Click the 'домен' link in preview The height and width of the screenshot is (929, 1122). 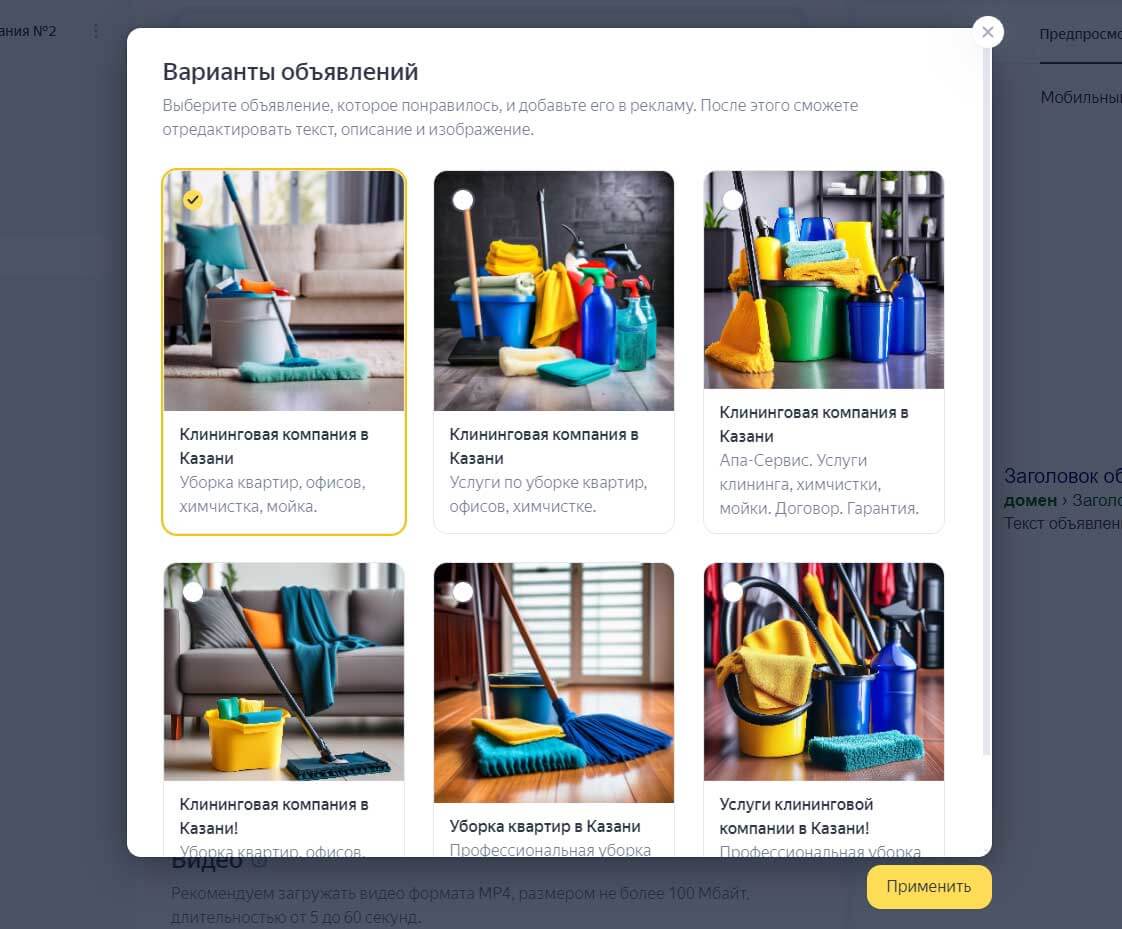1030,500
